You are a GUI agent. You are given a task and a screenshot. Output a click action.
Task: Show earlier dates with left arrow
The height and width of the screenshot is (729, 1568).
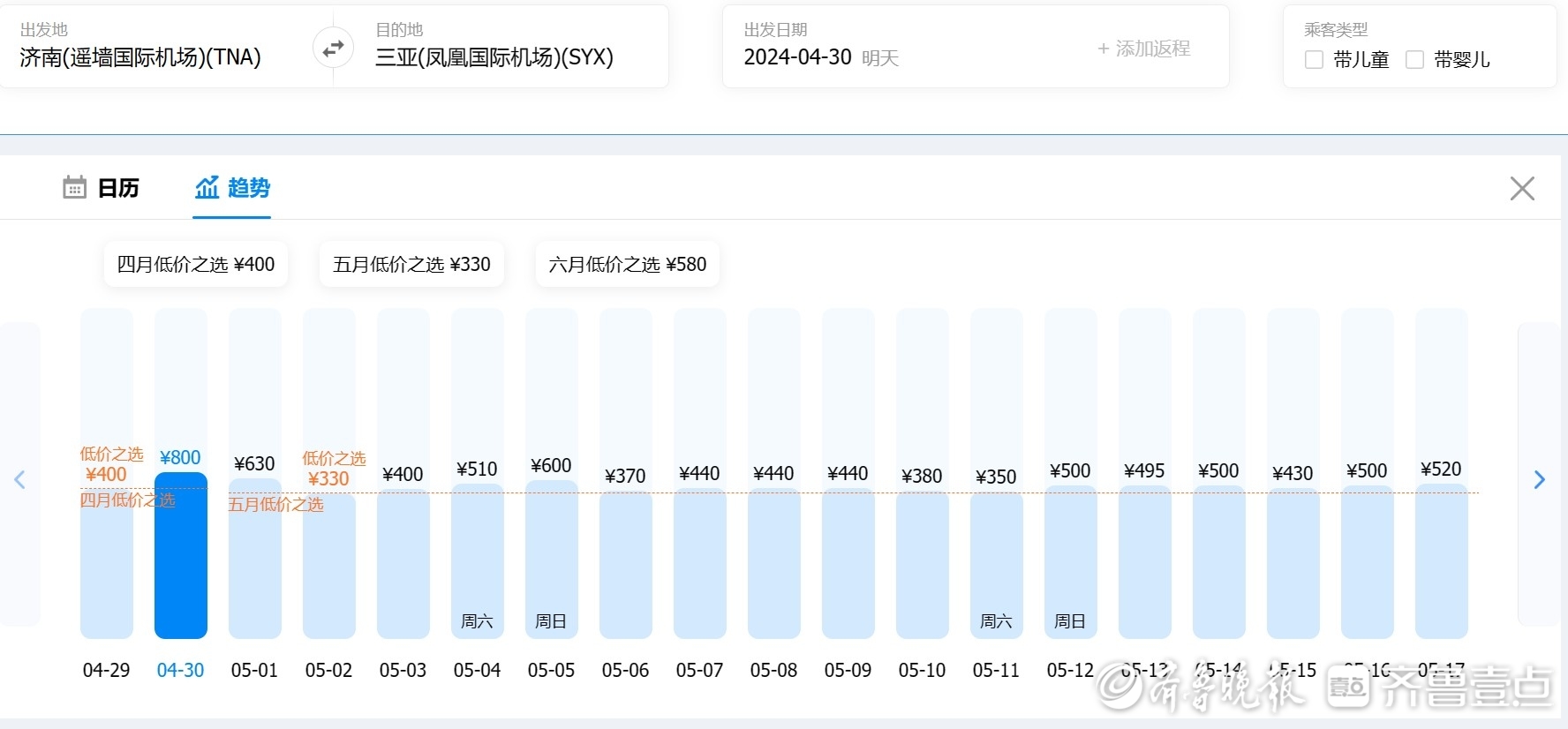click(19, 479)
